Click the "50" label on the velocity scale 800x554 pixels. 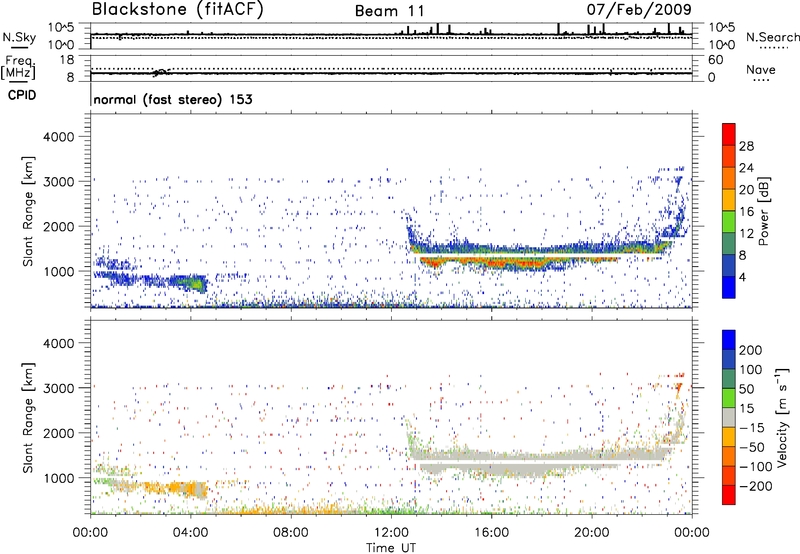(x=746, y=389)
